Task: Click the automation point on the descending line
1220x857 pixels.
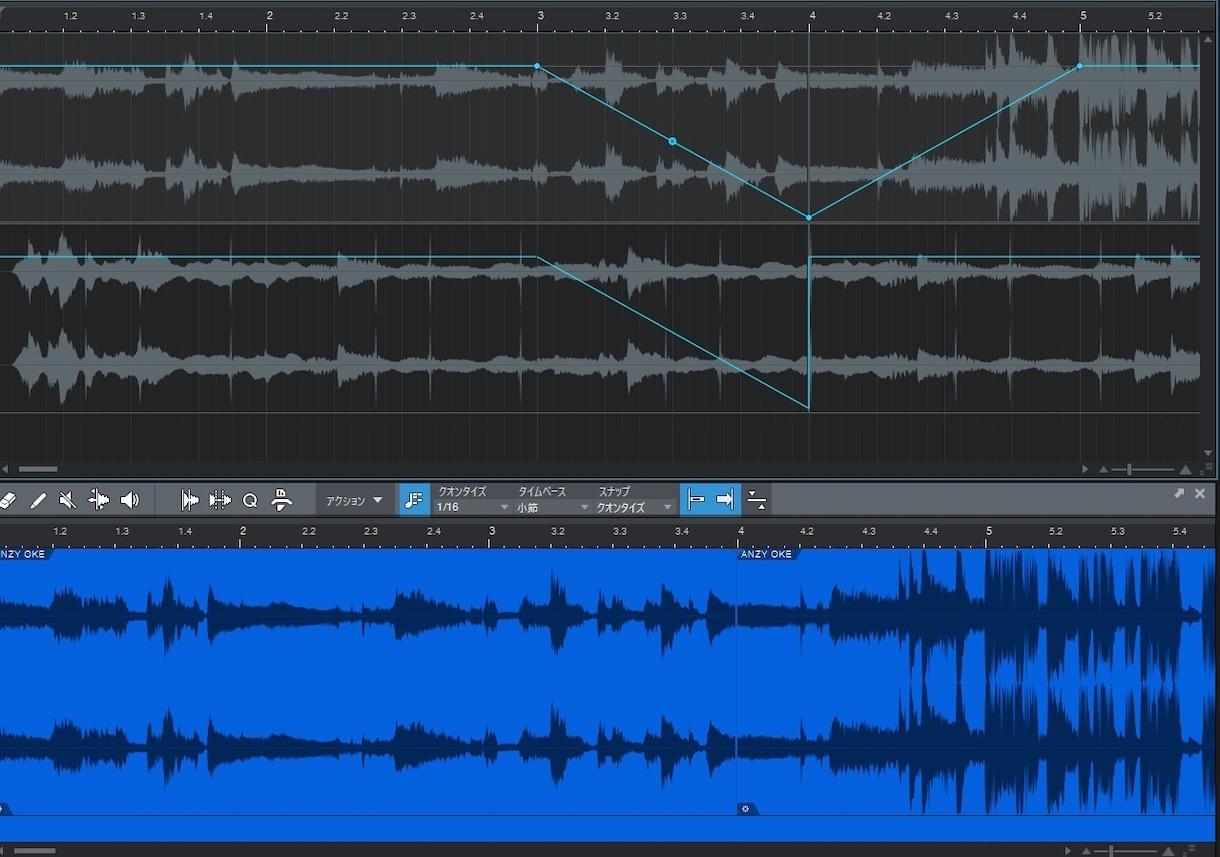Action: 672,141
